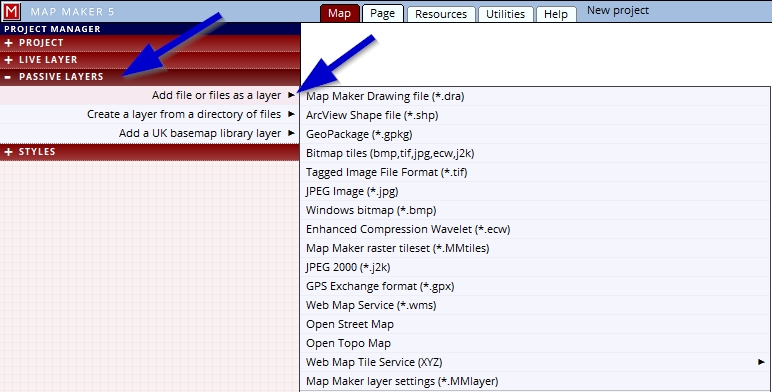Click the PROJECT MANAGER panel header
Viewport: 772px width, 392px height.
pyautogui.click(x=150, y=29)
